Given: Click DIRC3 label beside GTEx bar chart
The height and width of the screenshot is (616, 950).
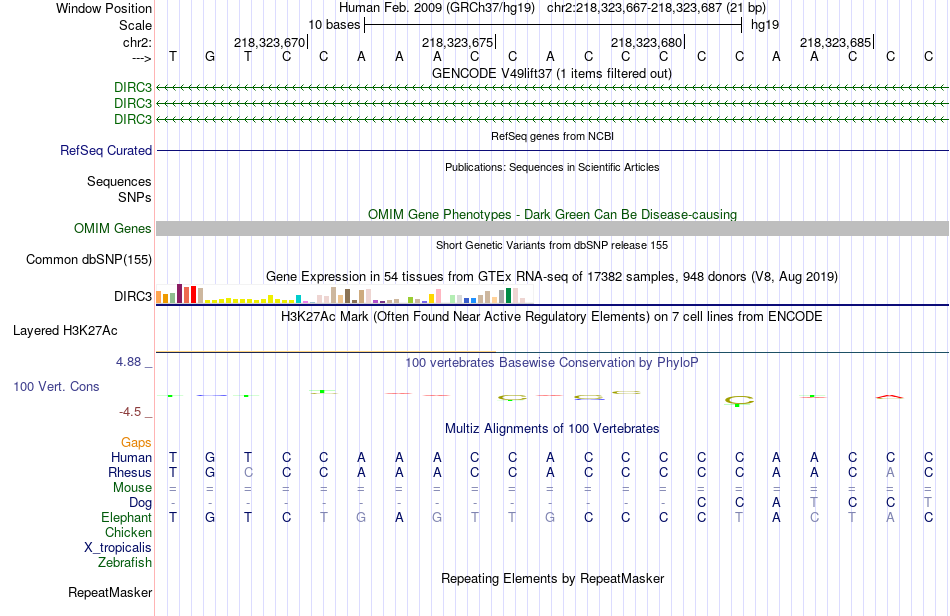Looking at the screenshot, I should pyautogui.click(x=133, y=296).
